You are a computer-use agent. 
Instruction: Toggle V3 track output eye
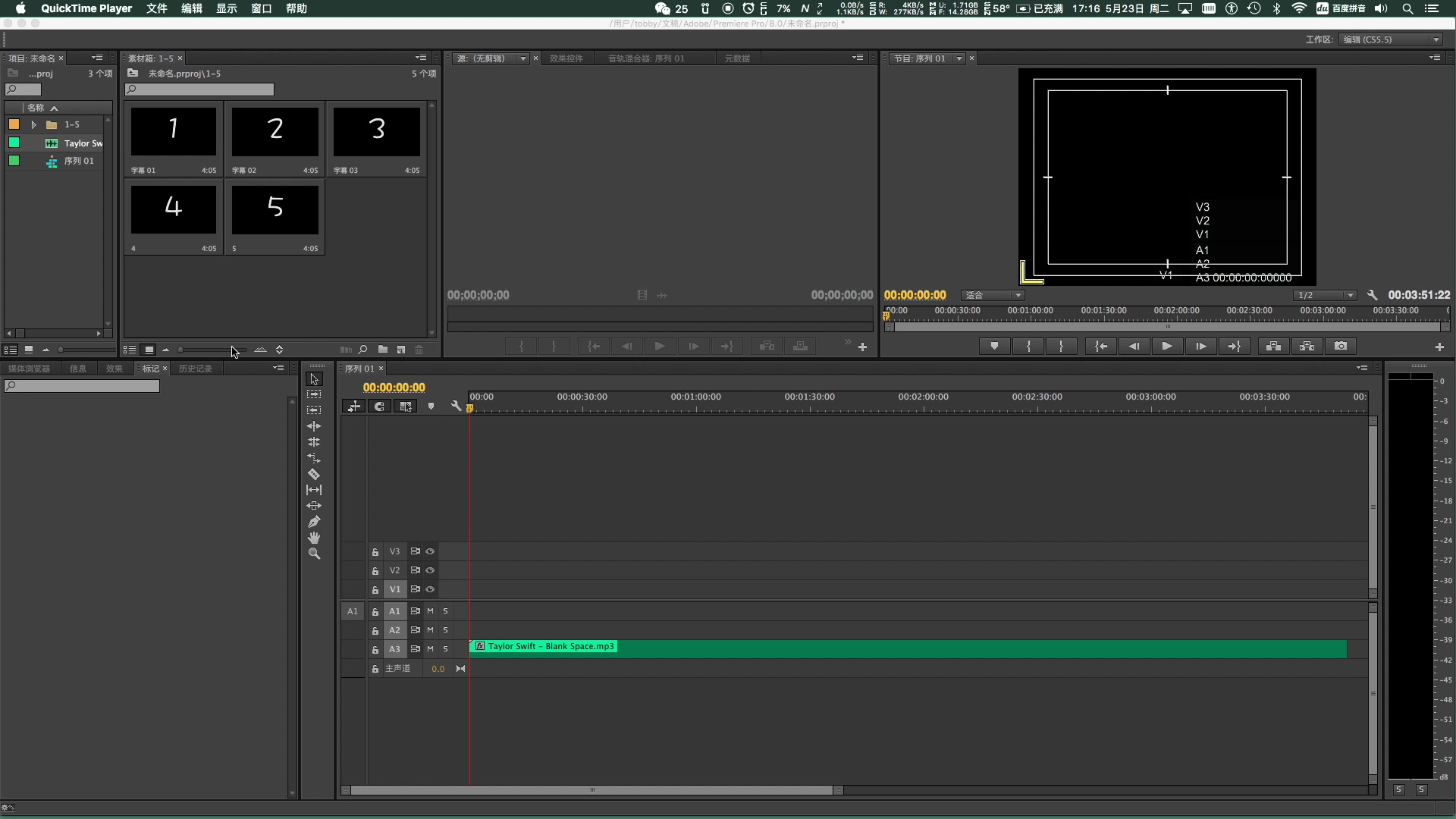point(430,551)
